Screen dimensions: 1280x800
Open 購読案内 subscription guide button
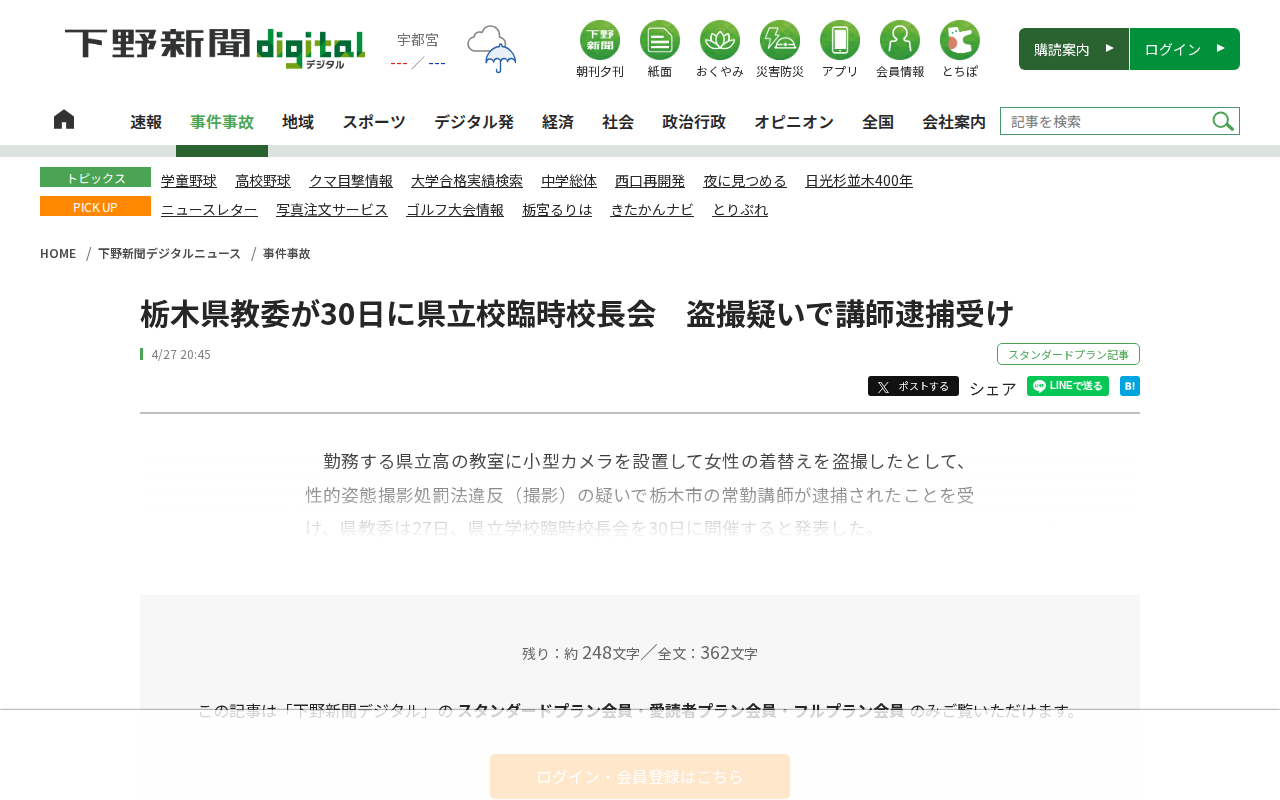[1074, 49]
